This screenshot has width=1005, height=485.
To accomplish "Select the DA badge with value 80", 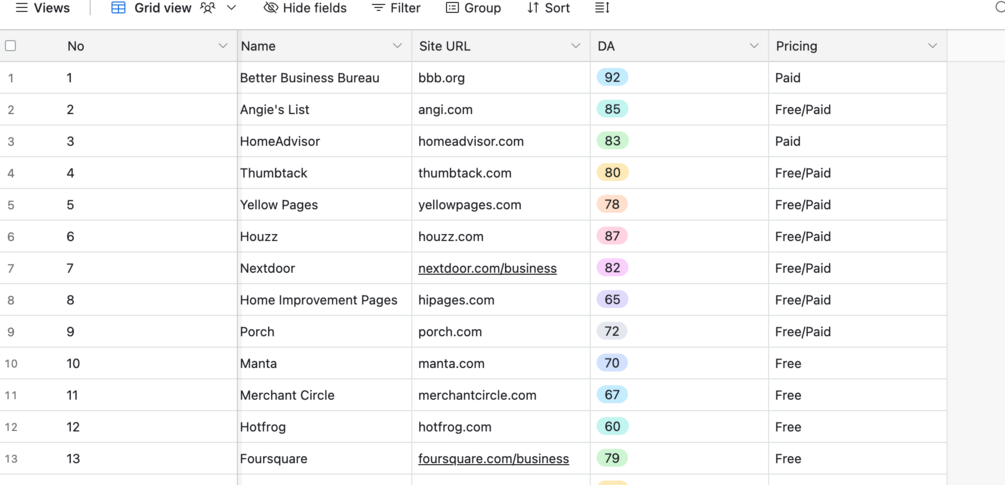I will 612,173.
